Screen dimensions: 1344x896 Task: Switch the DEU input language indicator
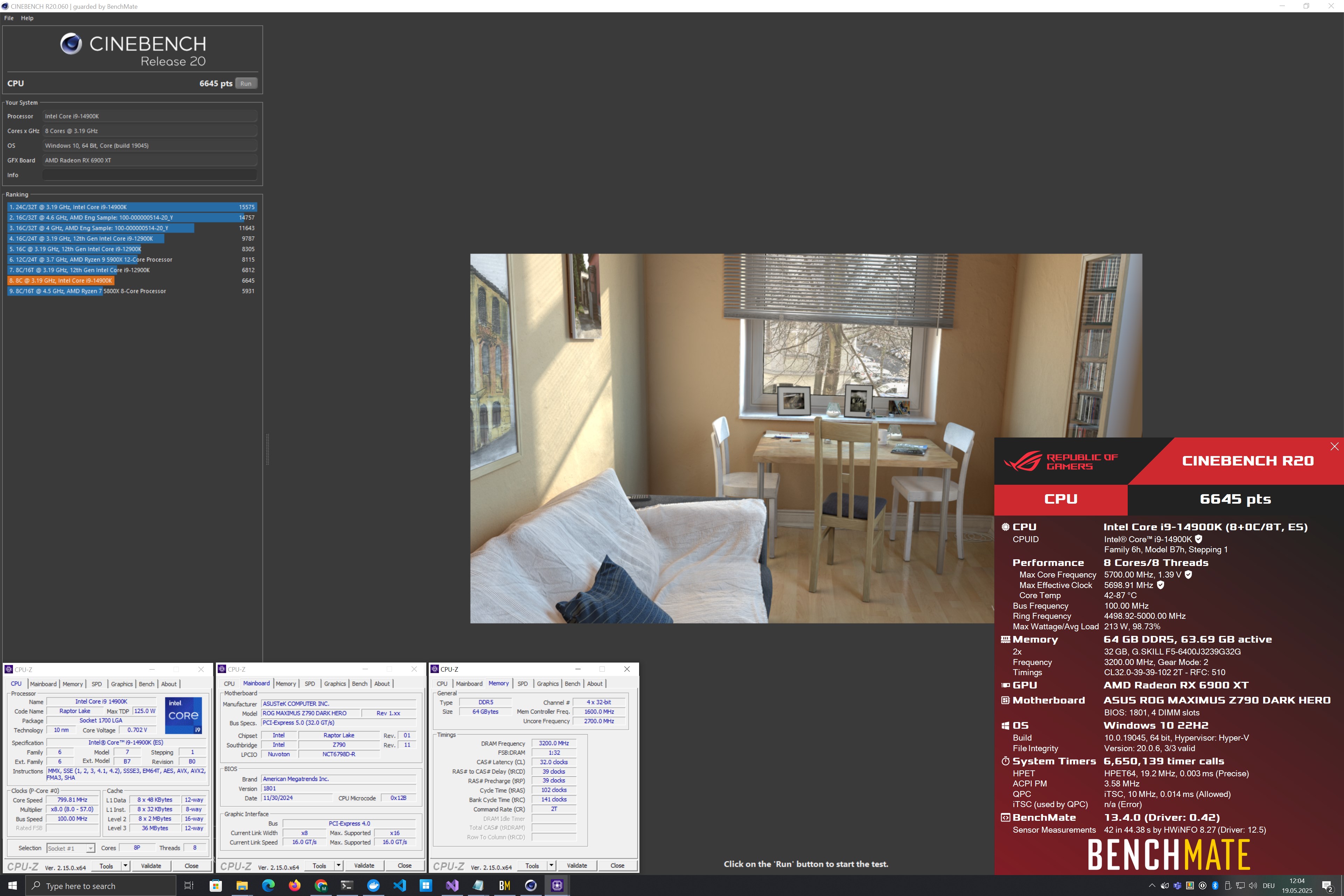tap(1268, 886)
